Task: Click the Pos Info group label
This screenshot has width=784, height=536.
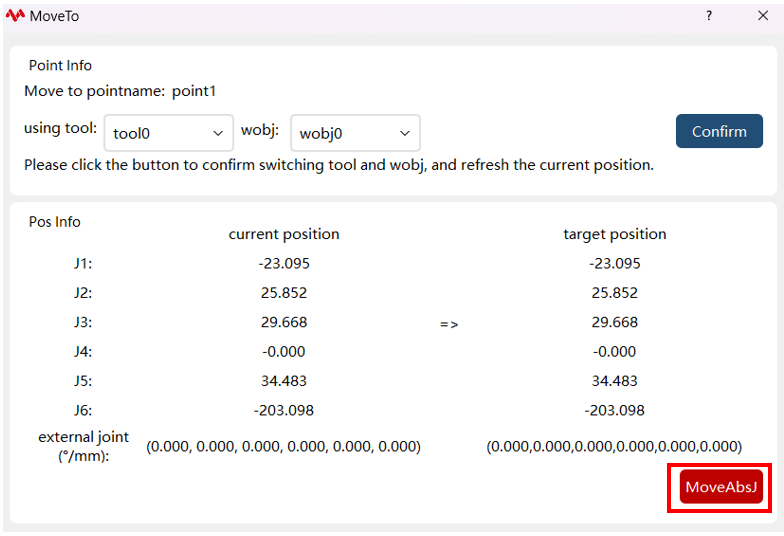Action: (x=54, y=222)
